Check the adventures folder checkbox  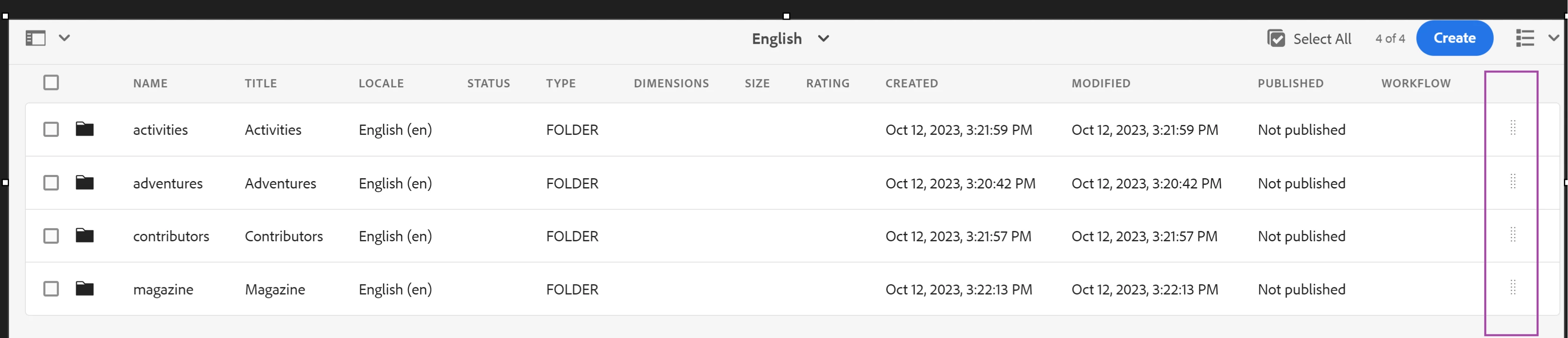coord(51,183)
